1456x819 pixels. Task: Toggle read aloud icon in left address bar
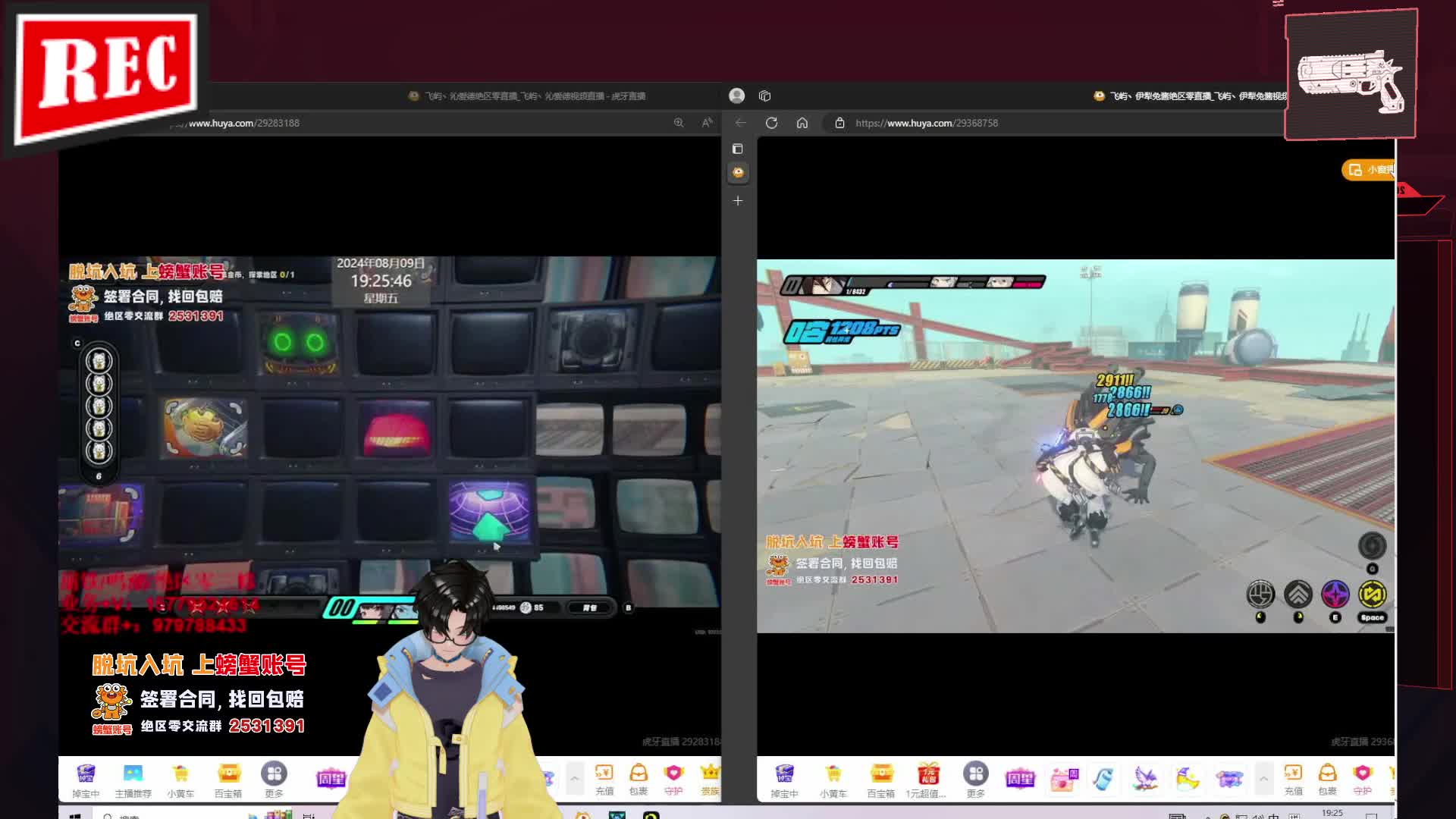coord(707,123)
